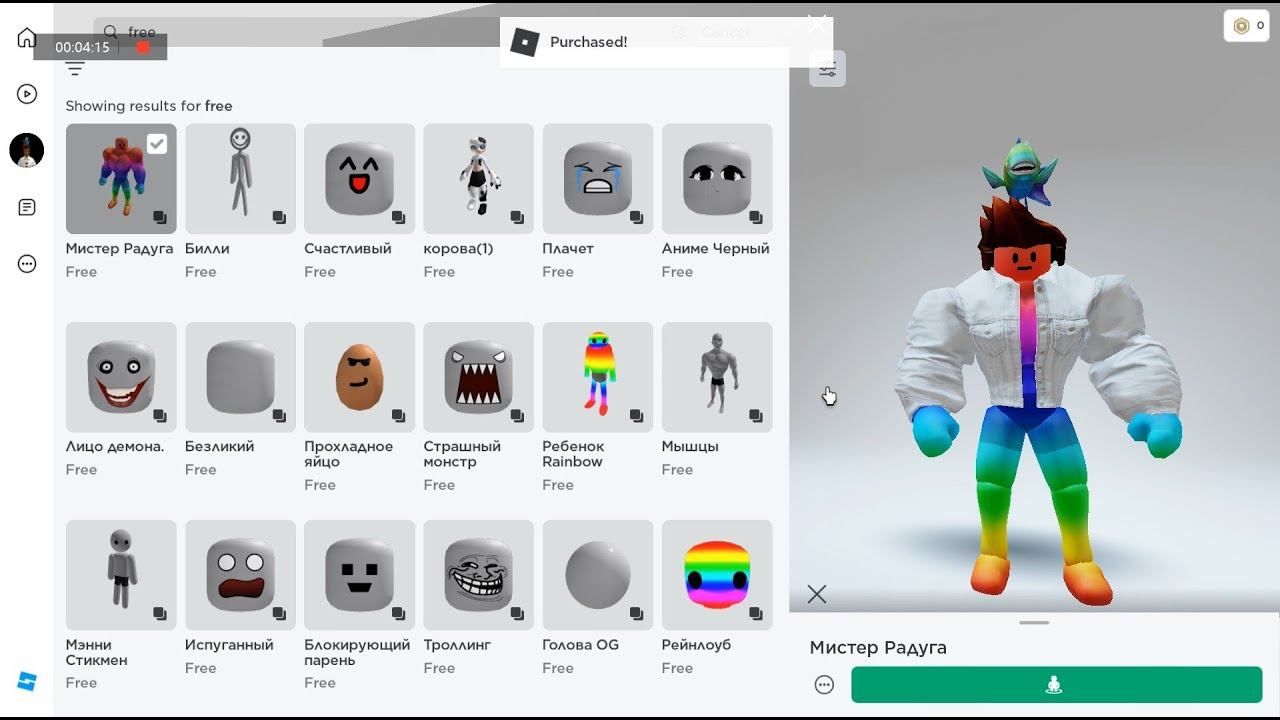Viewport: 1280px width, 720px height.
Task: Open the avatar profile picture in sidebar
Action: pos(27,150)
